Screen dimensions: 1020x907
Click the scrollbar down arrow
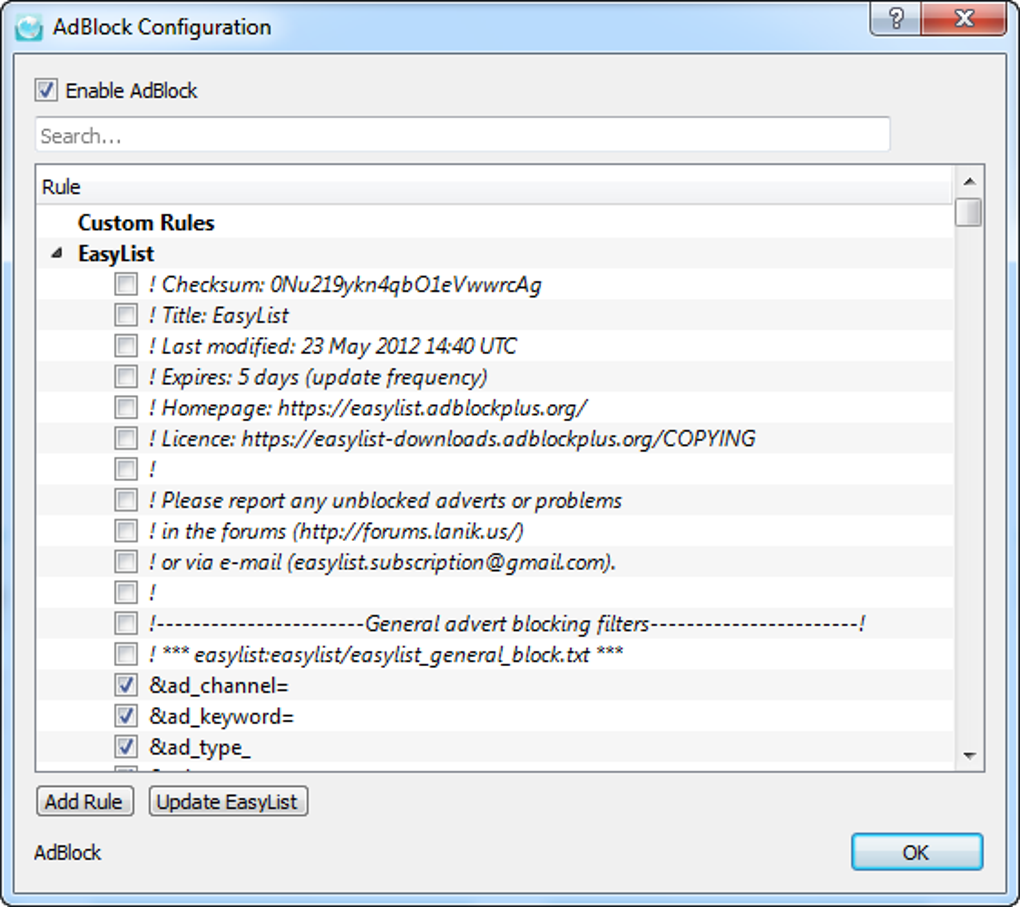click(x=969, y=756)
